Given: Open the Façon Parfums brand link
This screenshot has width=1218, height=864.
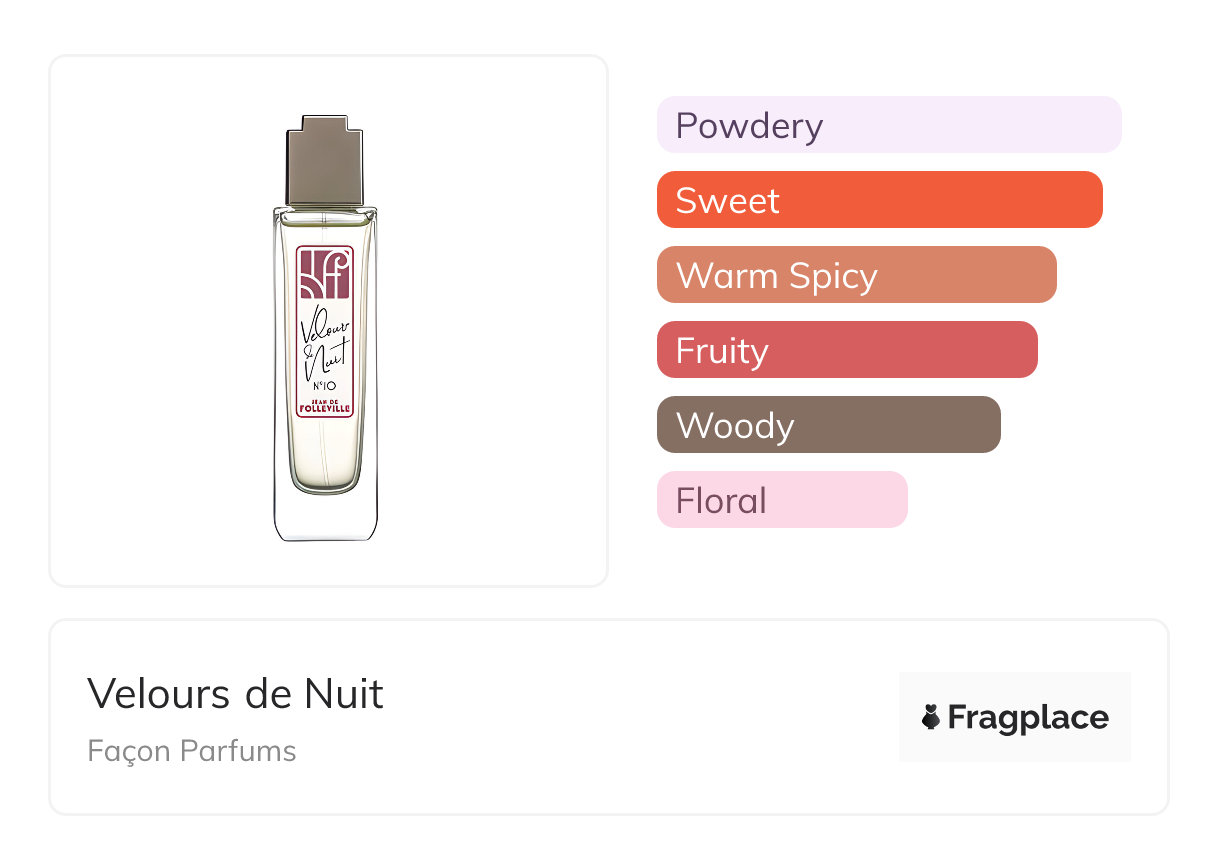Looking at the screenshot, I should [x=192, y=751].
